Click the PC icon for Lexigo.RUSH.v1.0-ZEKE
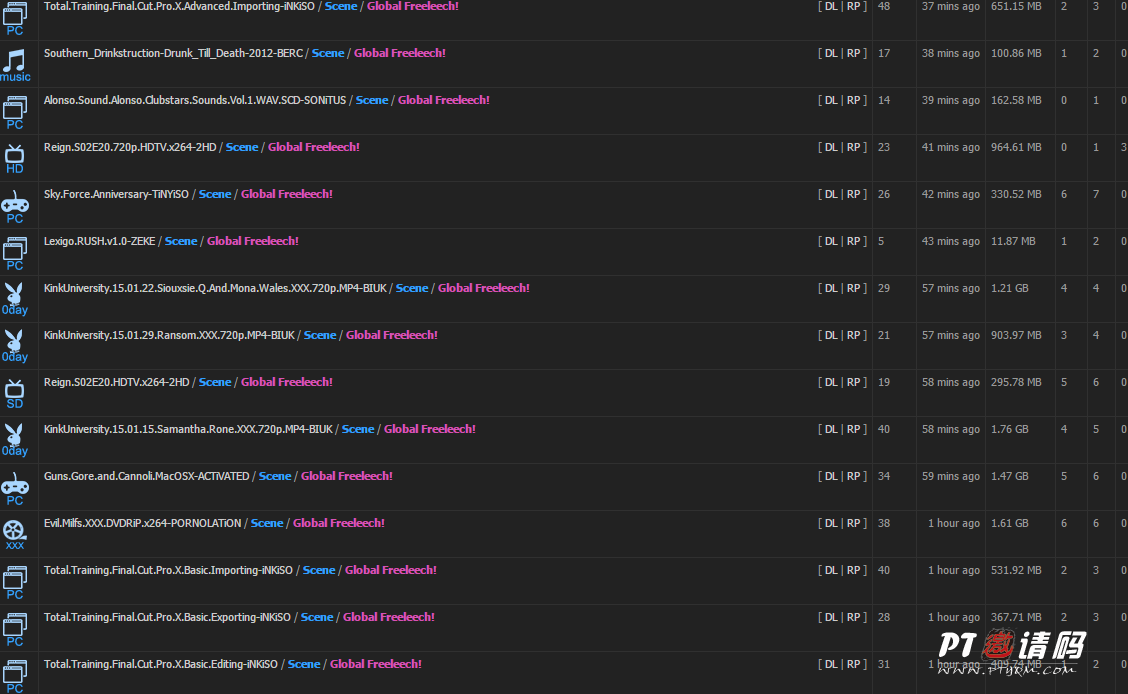Screen dimensions: 1128x694 15,252
